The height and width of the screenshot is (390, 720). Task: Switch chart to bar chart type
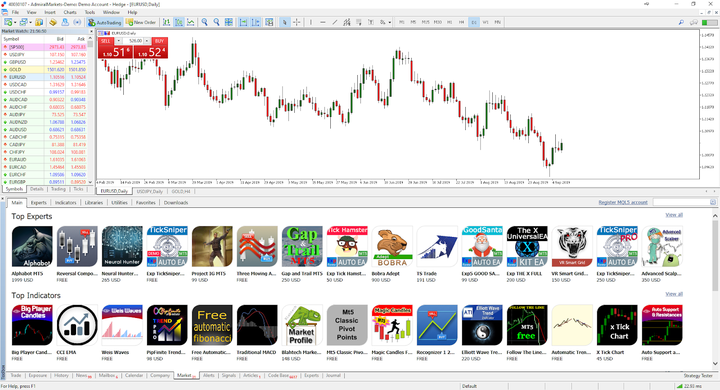coord(166,22)
